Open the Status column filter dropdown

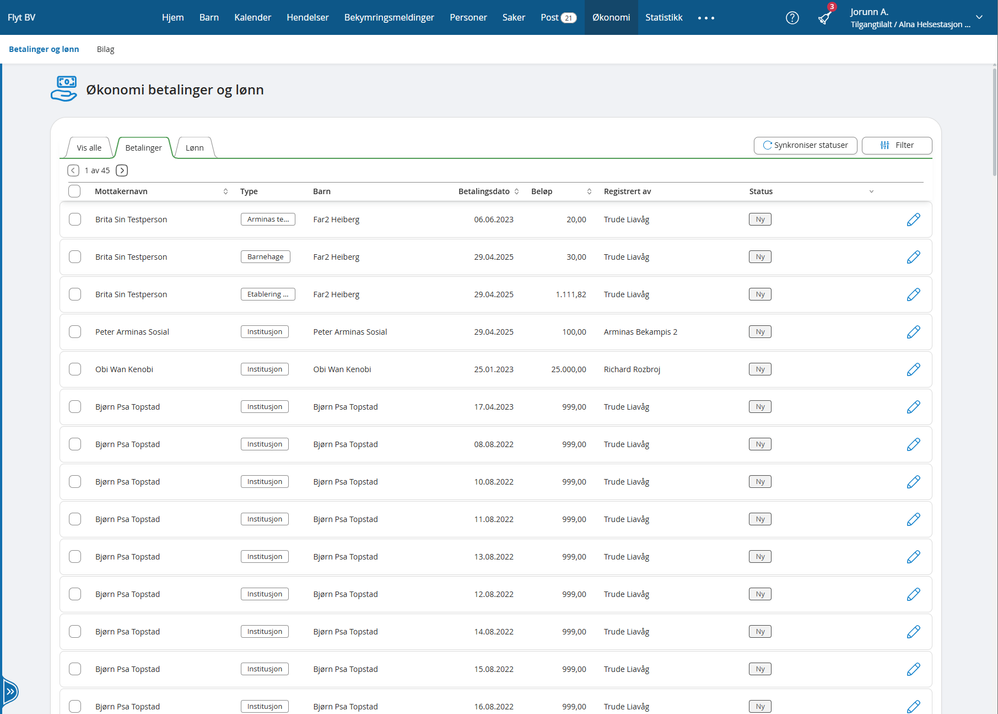point(871,192)
